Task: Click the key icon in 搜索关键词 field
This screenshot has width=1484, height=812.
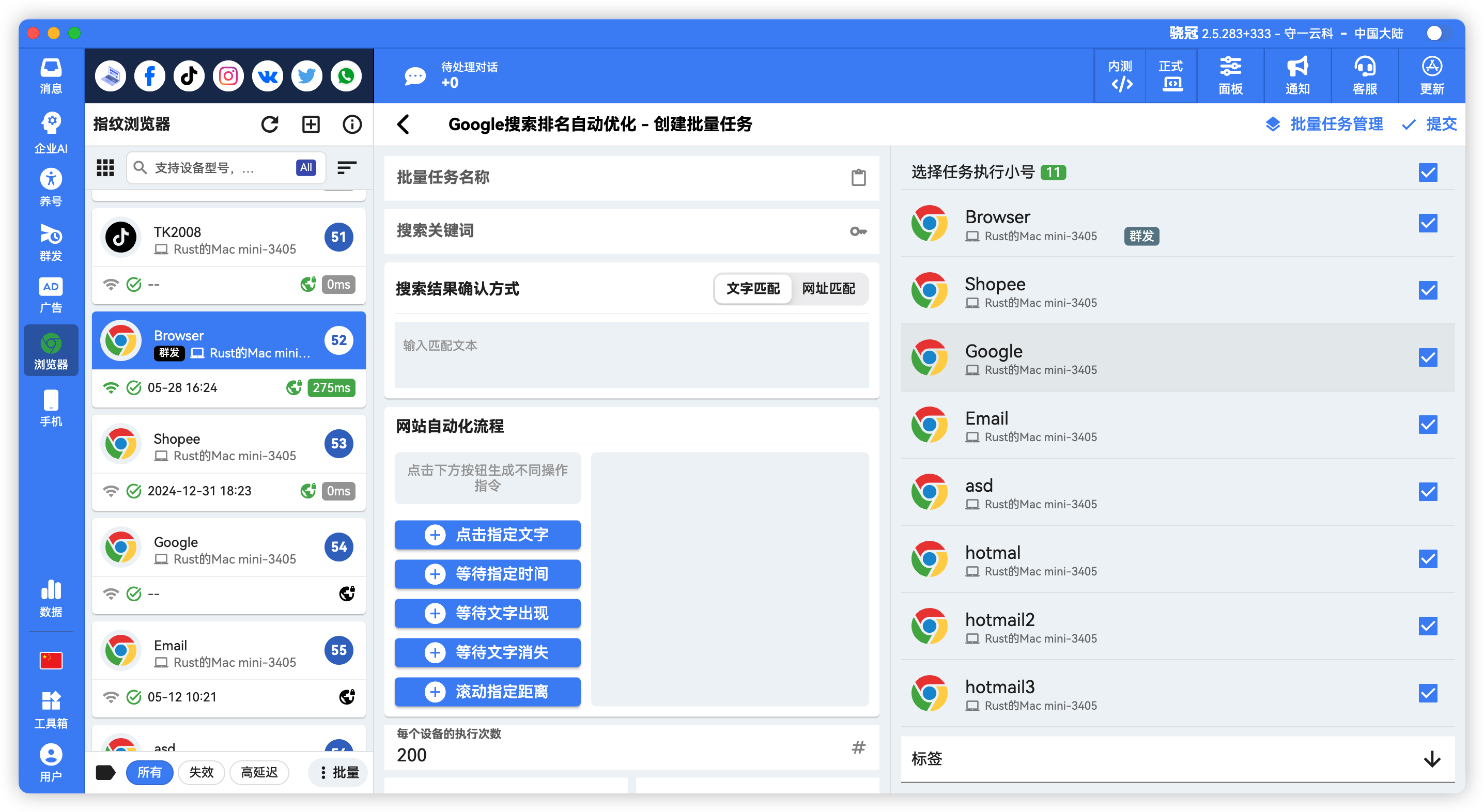Action: [x=858, y=231]
